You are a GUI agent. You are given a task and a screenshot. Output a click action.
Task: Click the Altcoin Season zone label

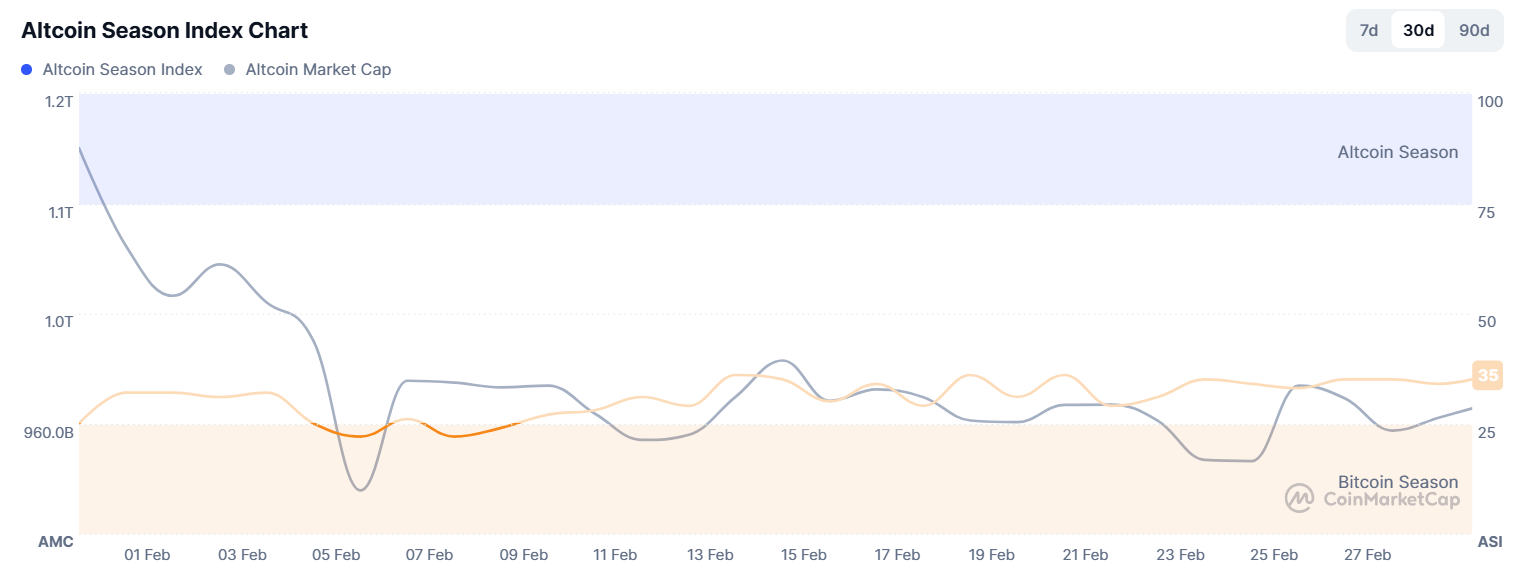point(1397,152)
